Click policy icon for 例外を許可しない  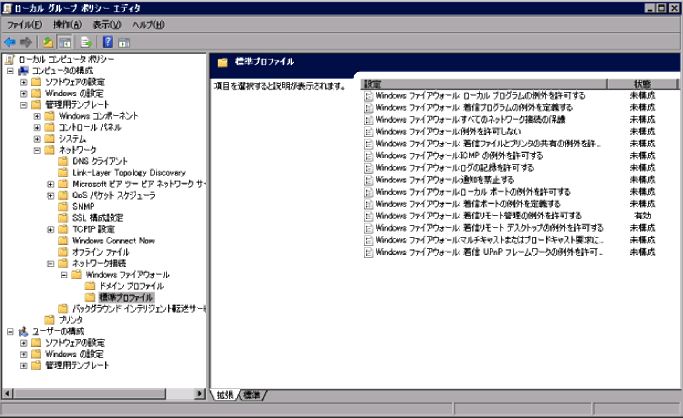[x=369, y=132]
